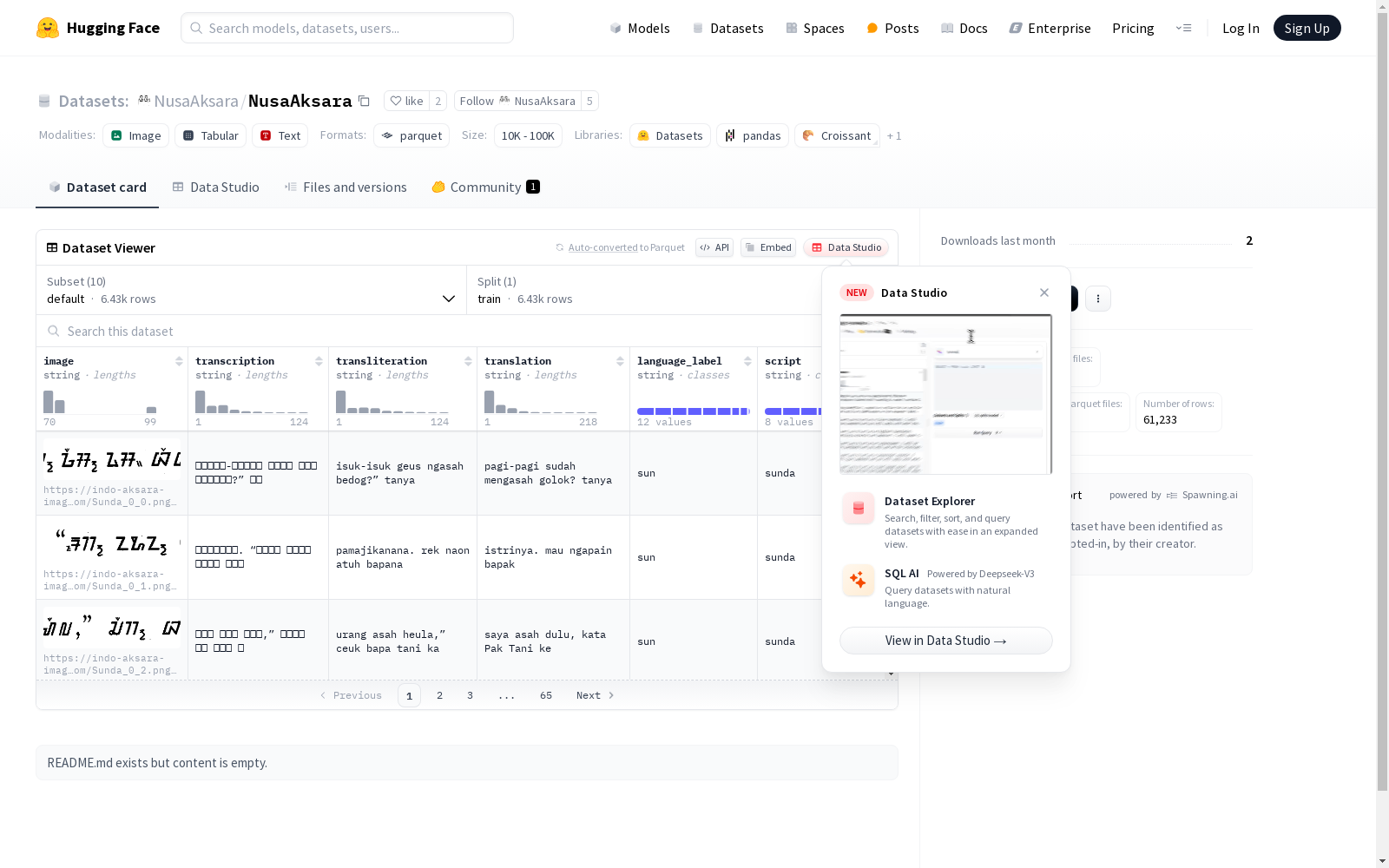Select the Dataset card tab
The height and width of the screenshot is (868, 1389).
tap(97, 187)
